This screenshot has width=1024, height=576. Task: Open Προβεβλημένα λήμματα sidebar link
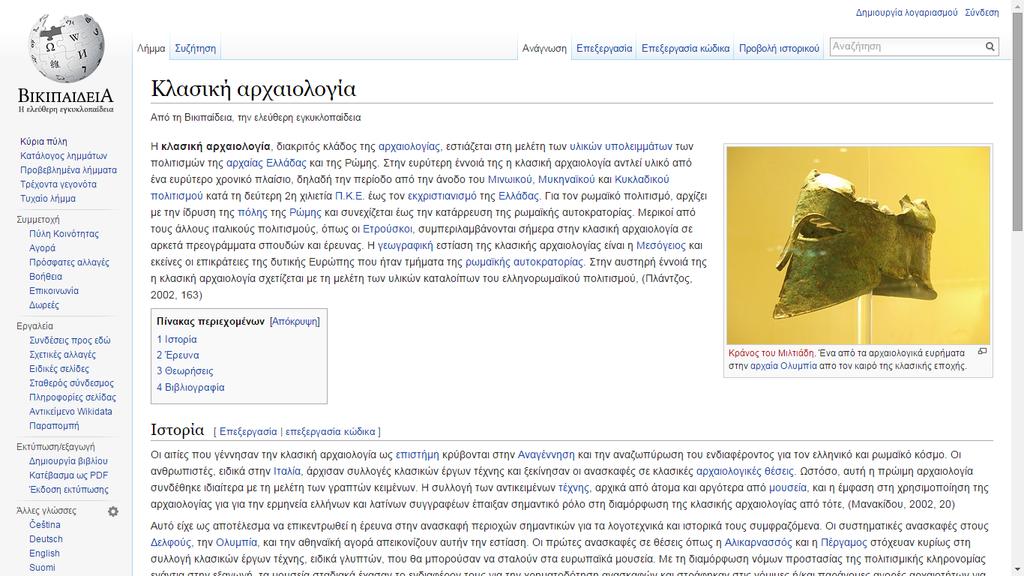(x=69, y=170)
